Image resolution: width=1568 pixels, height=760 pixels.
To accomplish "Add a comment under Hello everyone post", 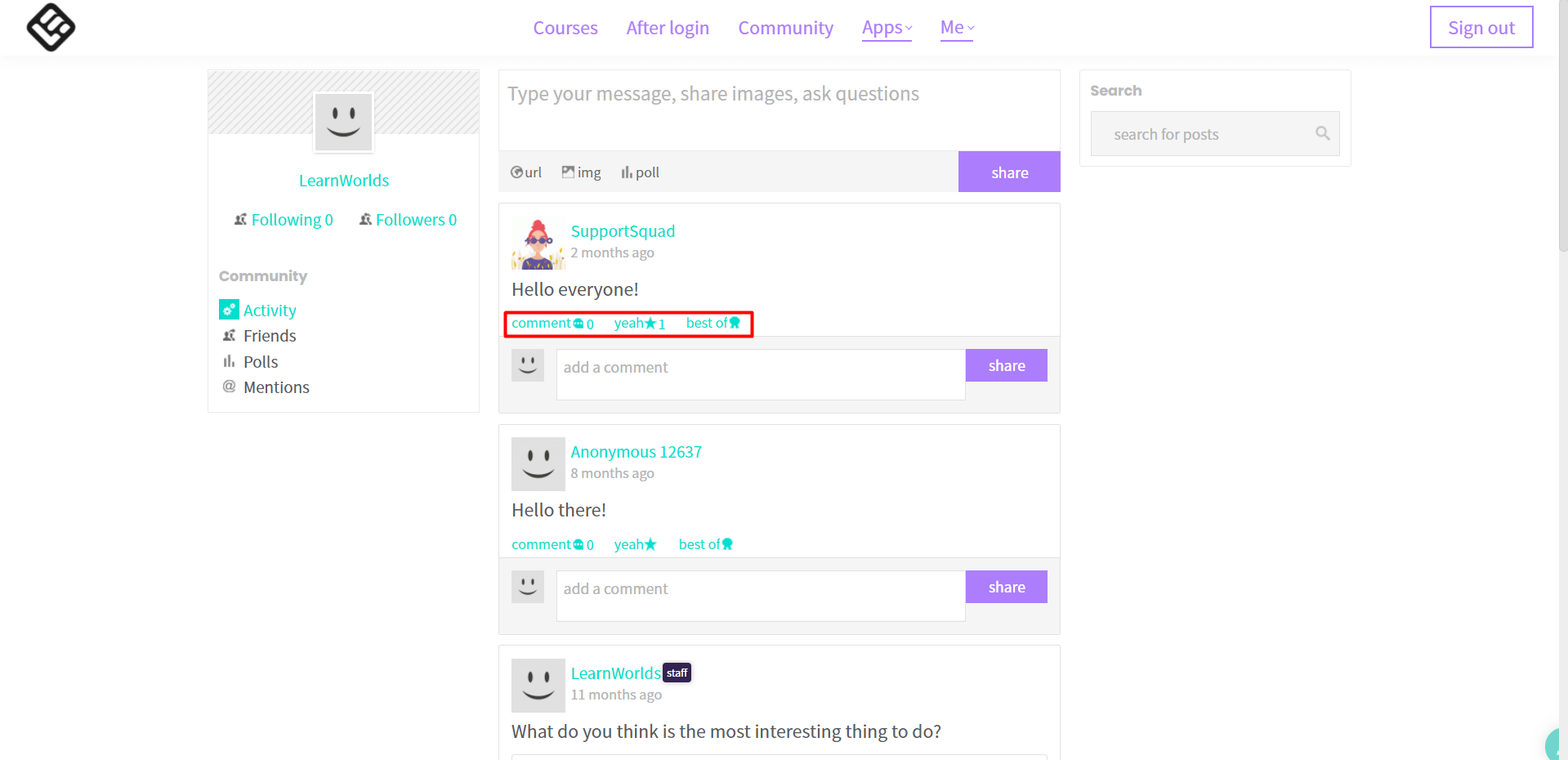I will pyautogui.click(x=761, y=375).
